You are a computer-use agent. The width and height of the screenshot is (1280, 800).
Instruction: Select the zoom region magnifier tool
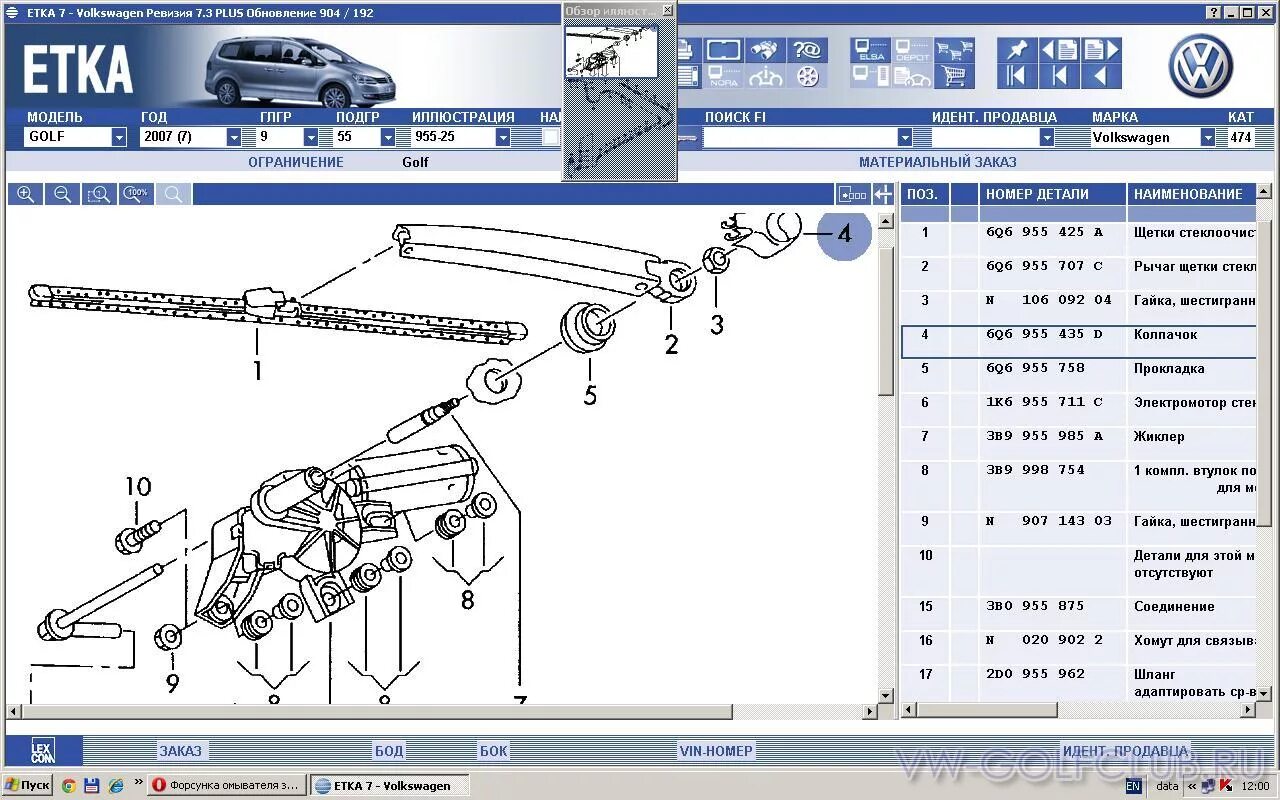[99, 194]
